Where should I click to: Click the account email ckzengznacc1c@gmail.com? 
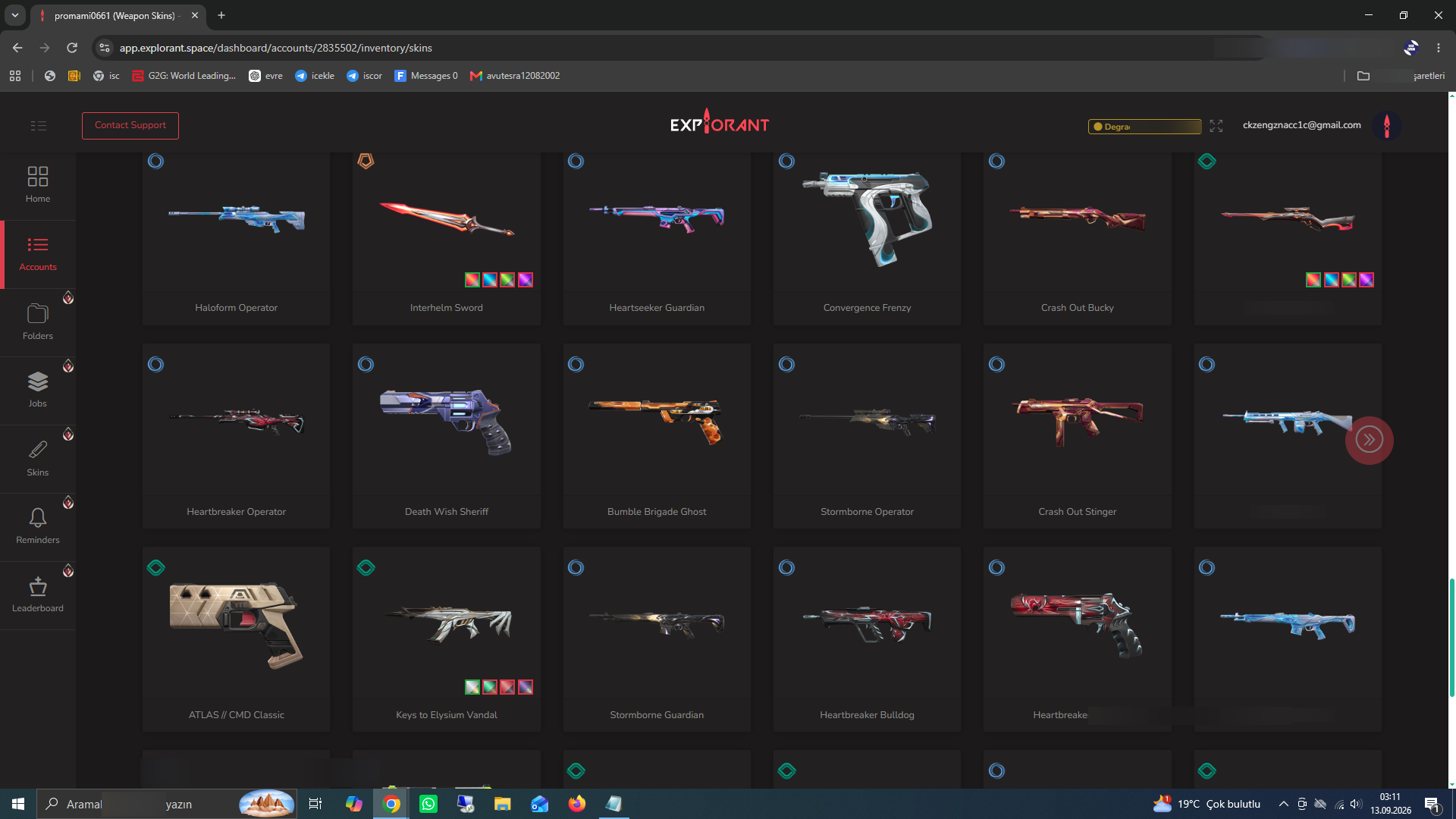(1301, 125)
